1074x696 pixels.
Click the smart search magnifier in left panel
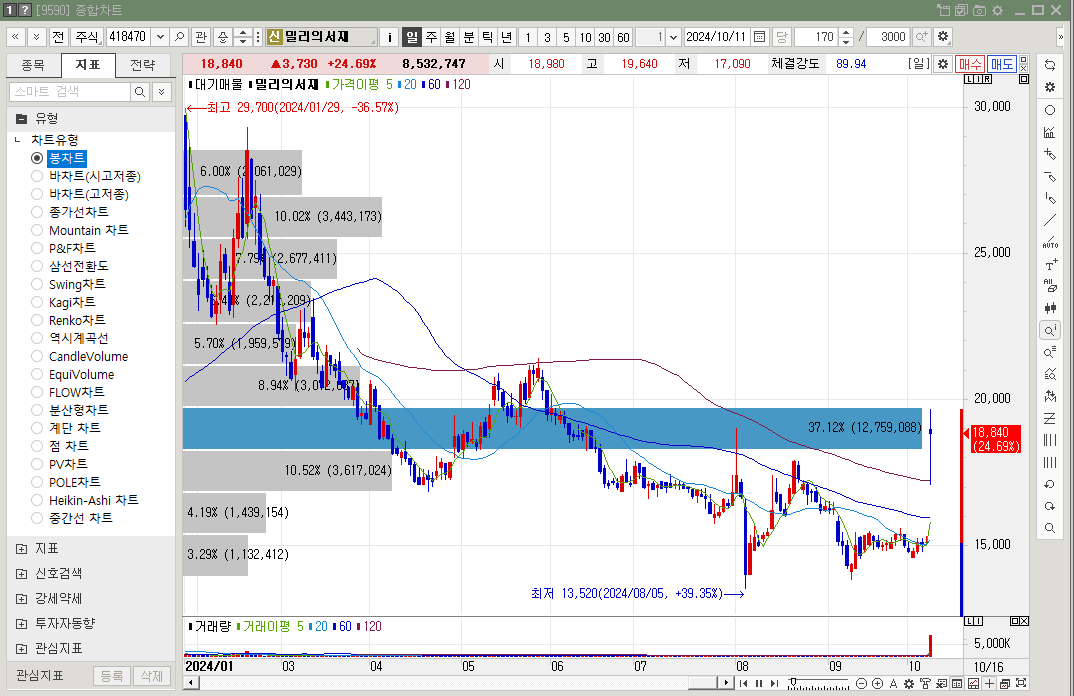point(140,92)
